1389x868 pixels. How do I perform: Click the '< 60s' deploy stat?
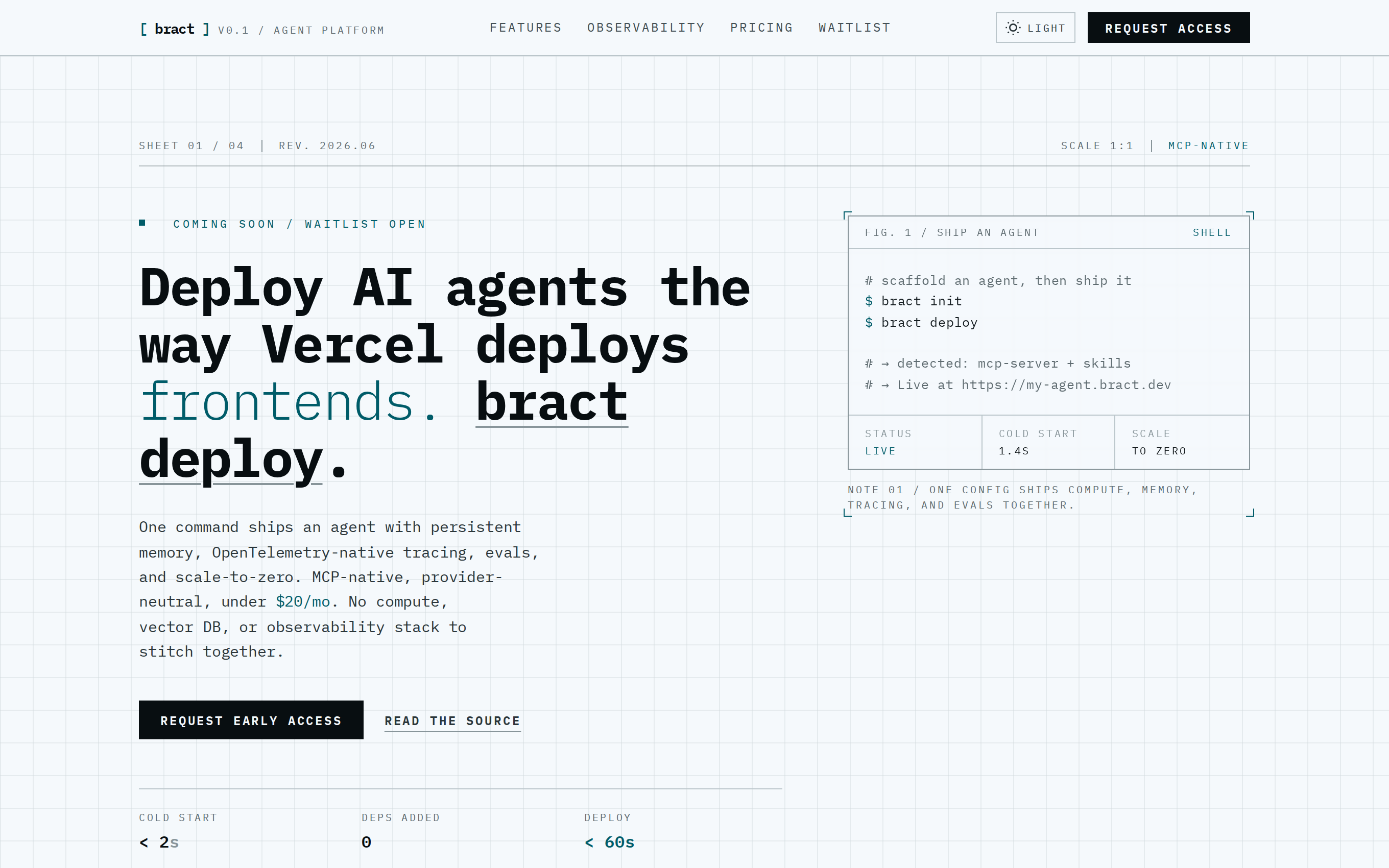pos(609,842)
